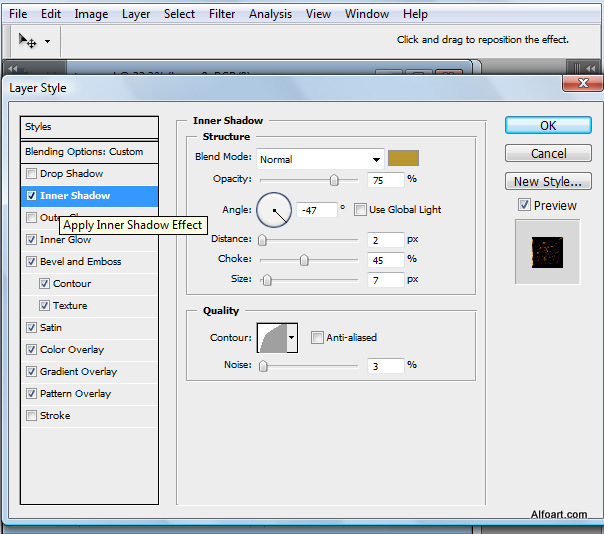Open the Blend Mode dropdown
Image resolution: width=604 pixels, height=534 pixels.
pyautogui.click(x=320, y=159)
